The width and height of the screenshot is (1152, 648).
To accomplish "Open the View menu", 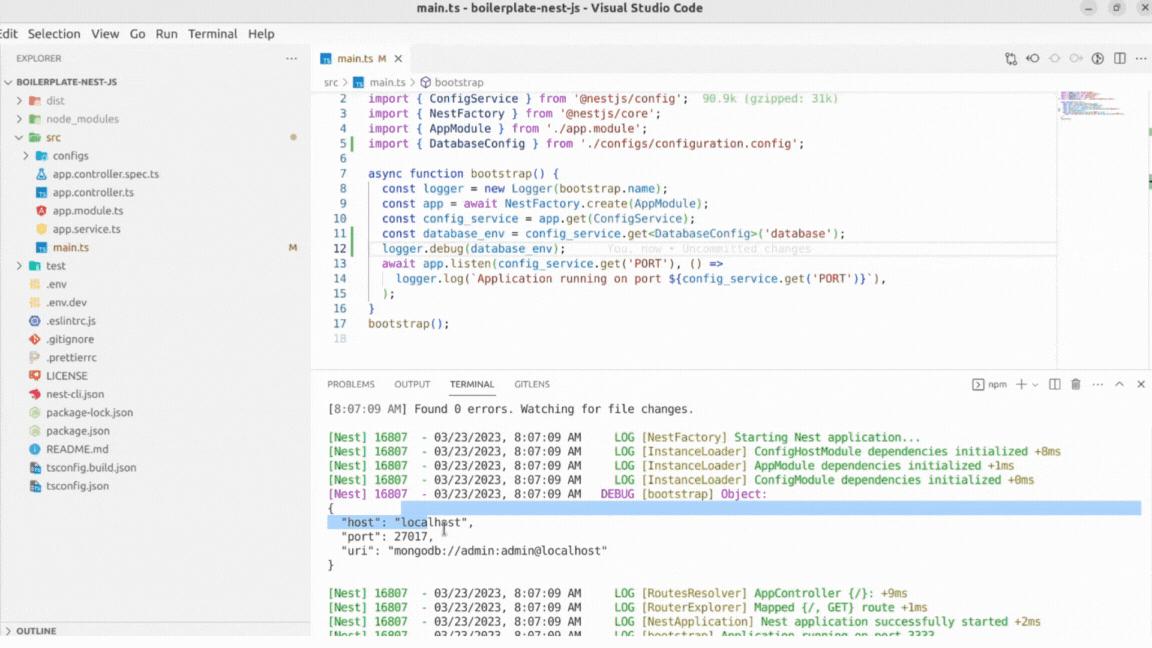I will point(105,34).
